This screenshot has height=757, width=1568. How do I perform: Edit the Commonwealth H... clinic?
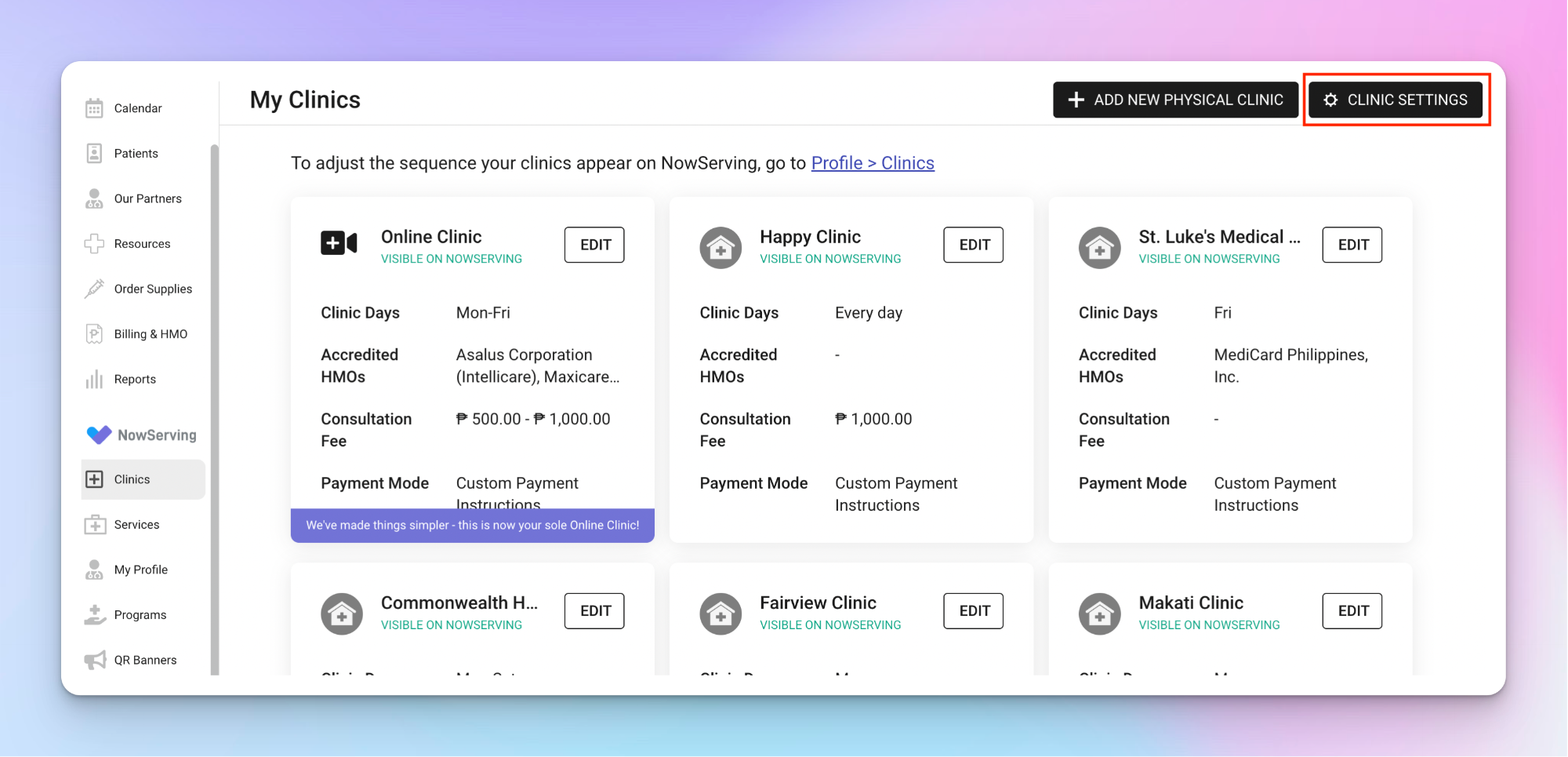click(594, 611)
